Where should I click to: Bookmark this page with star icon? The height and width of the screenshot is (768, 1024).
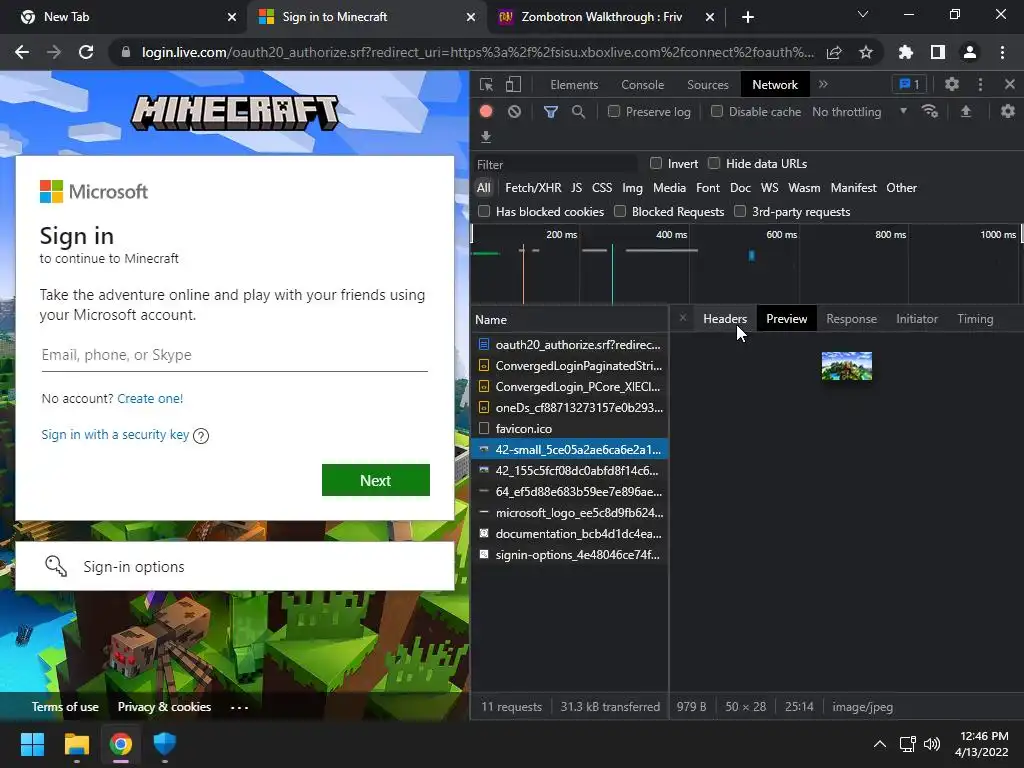(866, 52)
